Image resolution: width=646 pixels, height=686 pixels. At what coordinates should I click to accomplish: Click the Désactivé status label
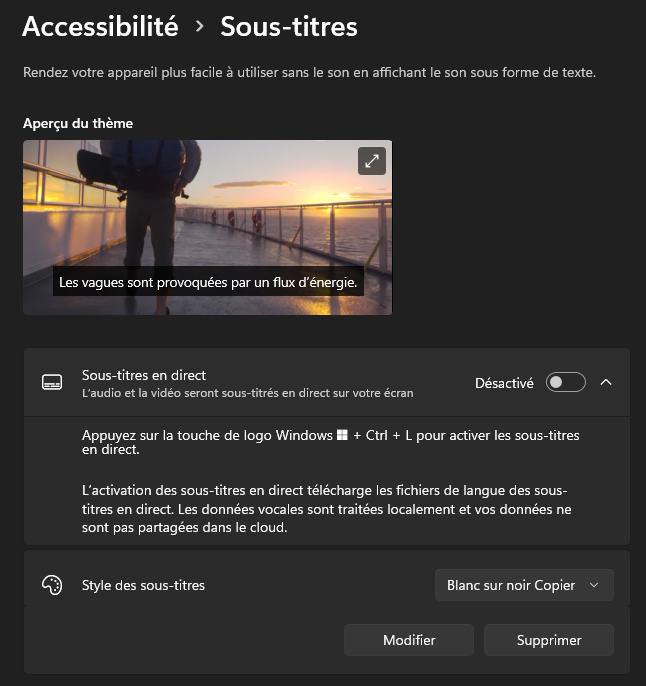point(504,383)
